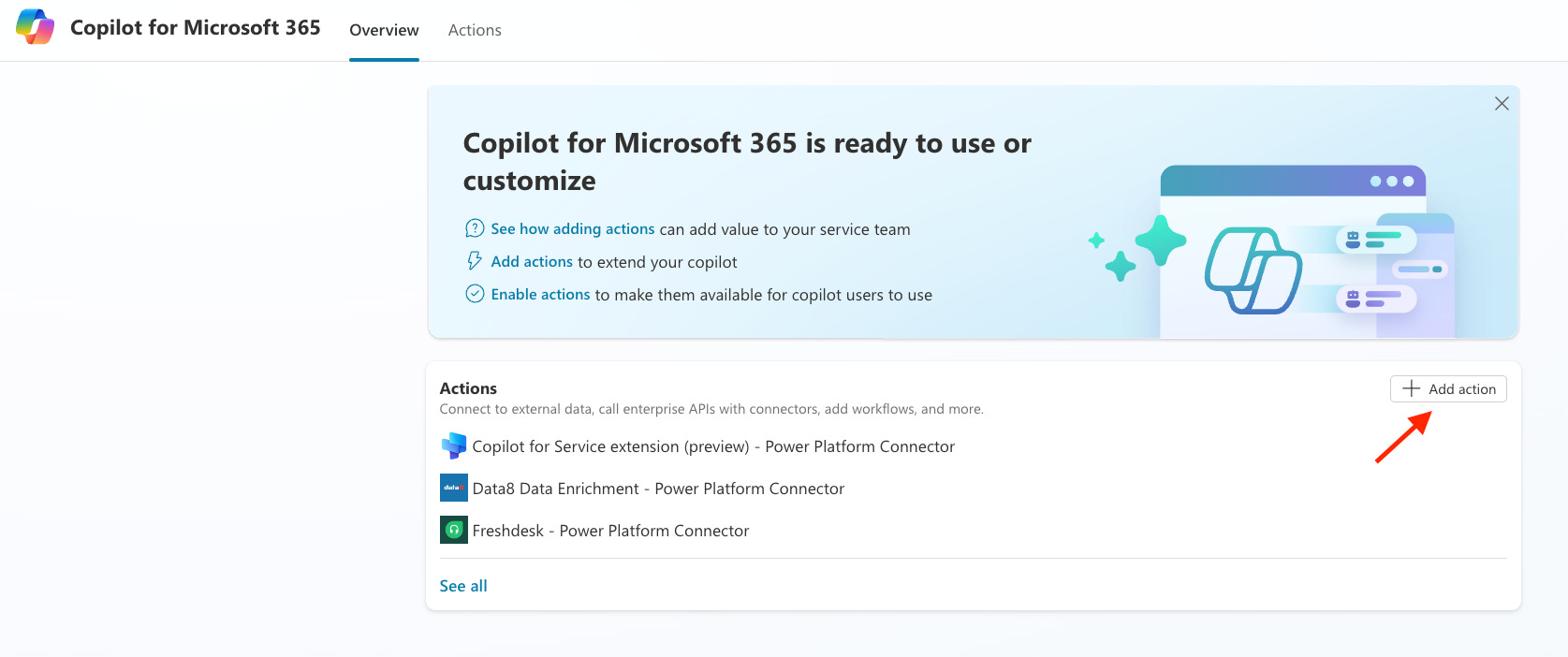Click the 'Actions' section heading
Viewport: 1568px width, 657px height.
click(x=468, y=388)
